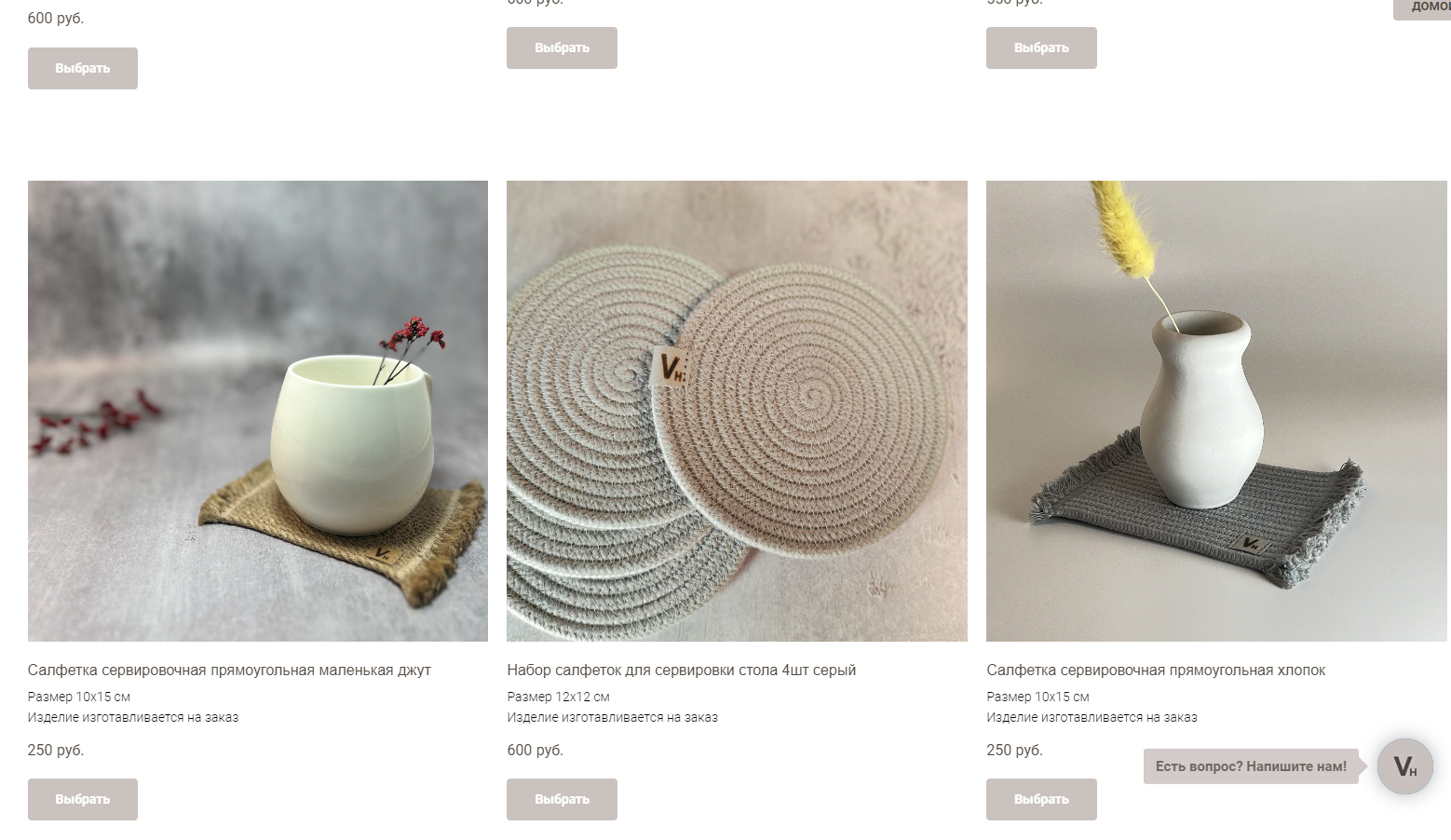Open the white vase on grey napkin photo
1451x840 pixels.
click(1216, 411)
